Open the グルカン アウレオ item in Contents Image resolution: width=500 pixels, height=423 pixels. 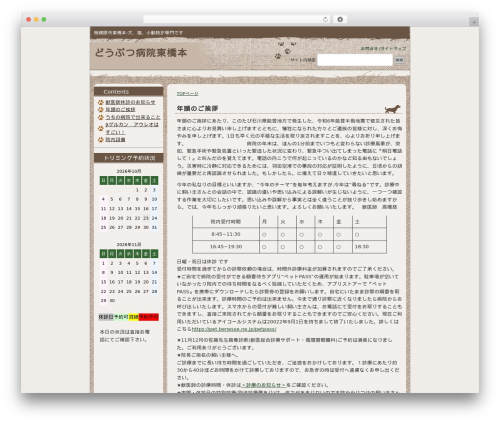pos(132,128)
